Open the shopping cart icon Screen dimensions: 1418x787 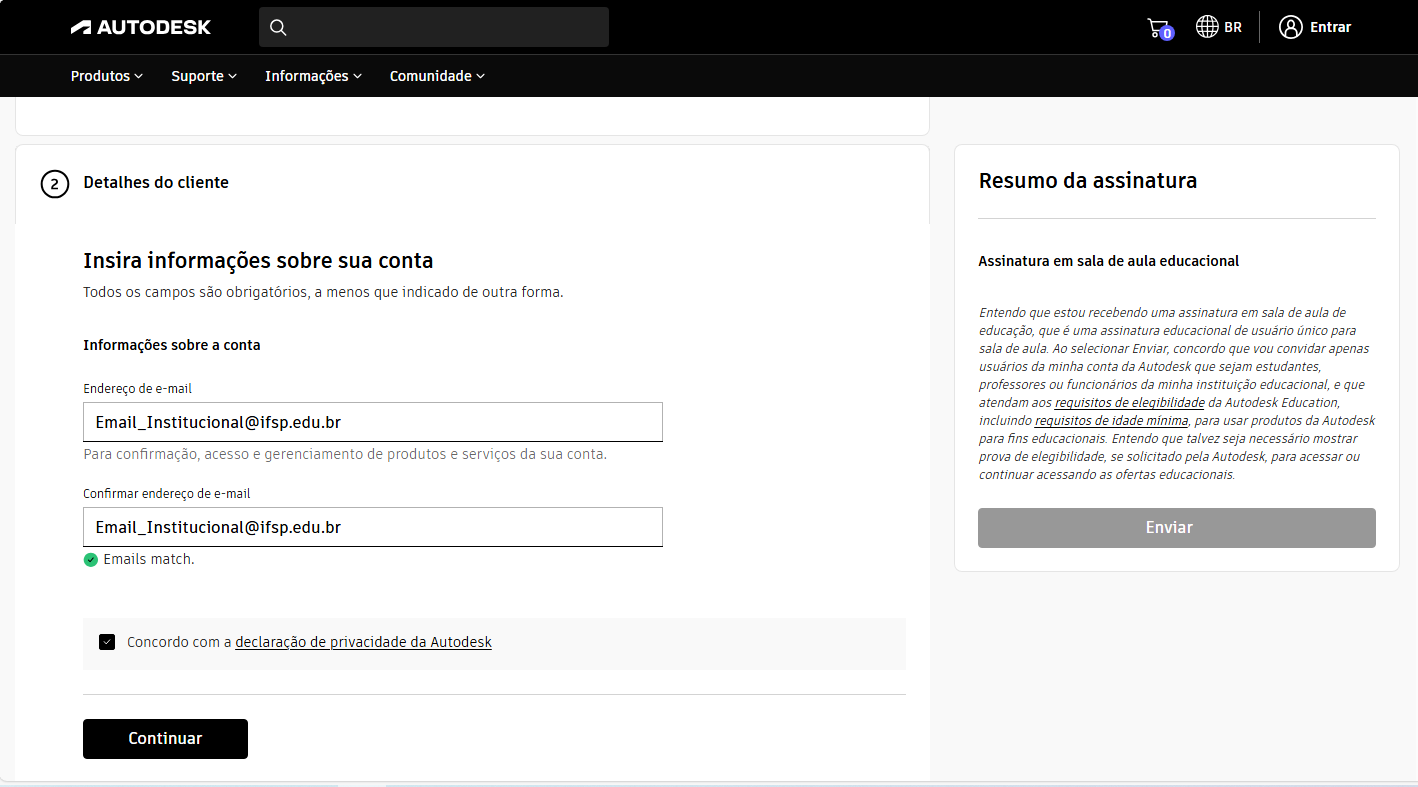pyautogui.click(x=1159, y=28)
